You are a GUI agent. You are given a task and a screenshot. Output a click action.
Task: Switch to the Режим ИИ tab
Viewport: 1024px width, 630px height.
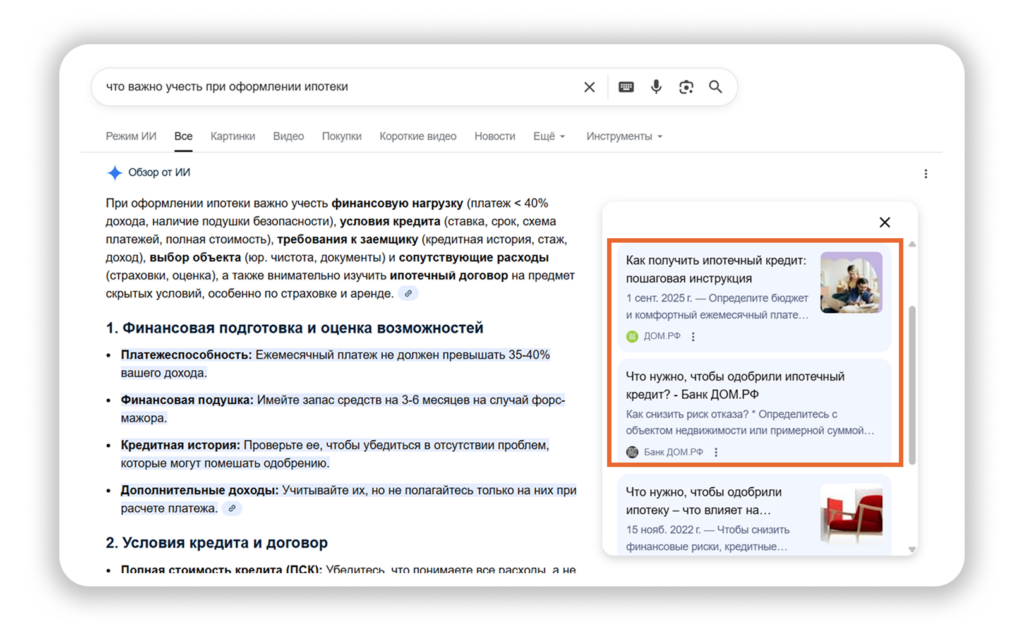pos(131,136)
